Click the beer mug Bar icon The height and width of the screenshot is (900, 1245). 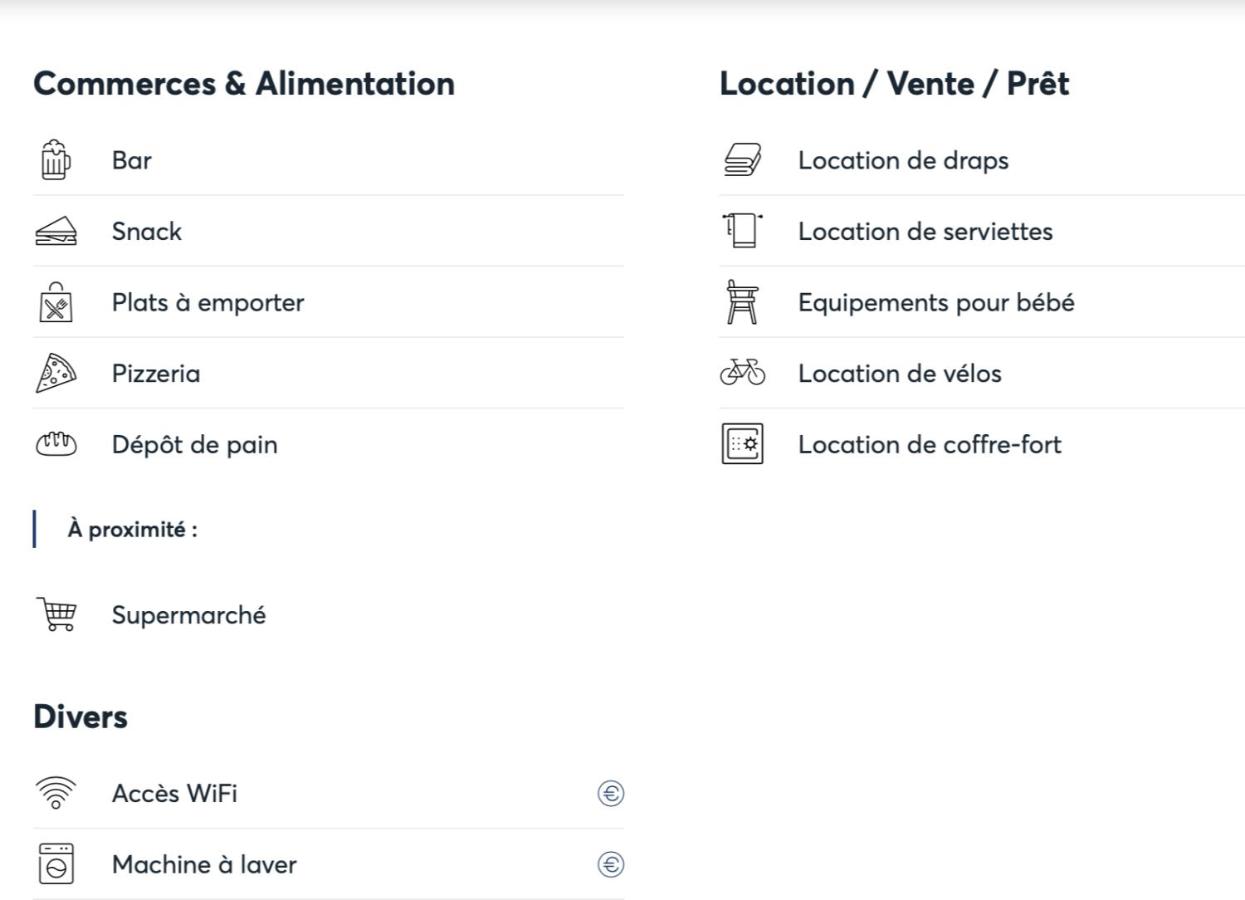click(x=55, y=160)
